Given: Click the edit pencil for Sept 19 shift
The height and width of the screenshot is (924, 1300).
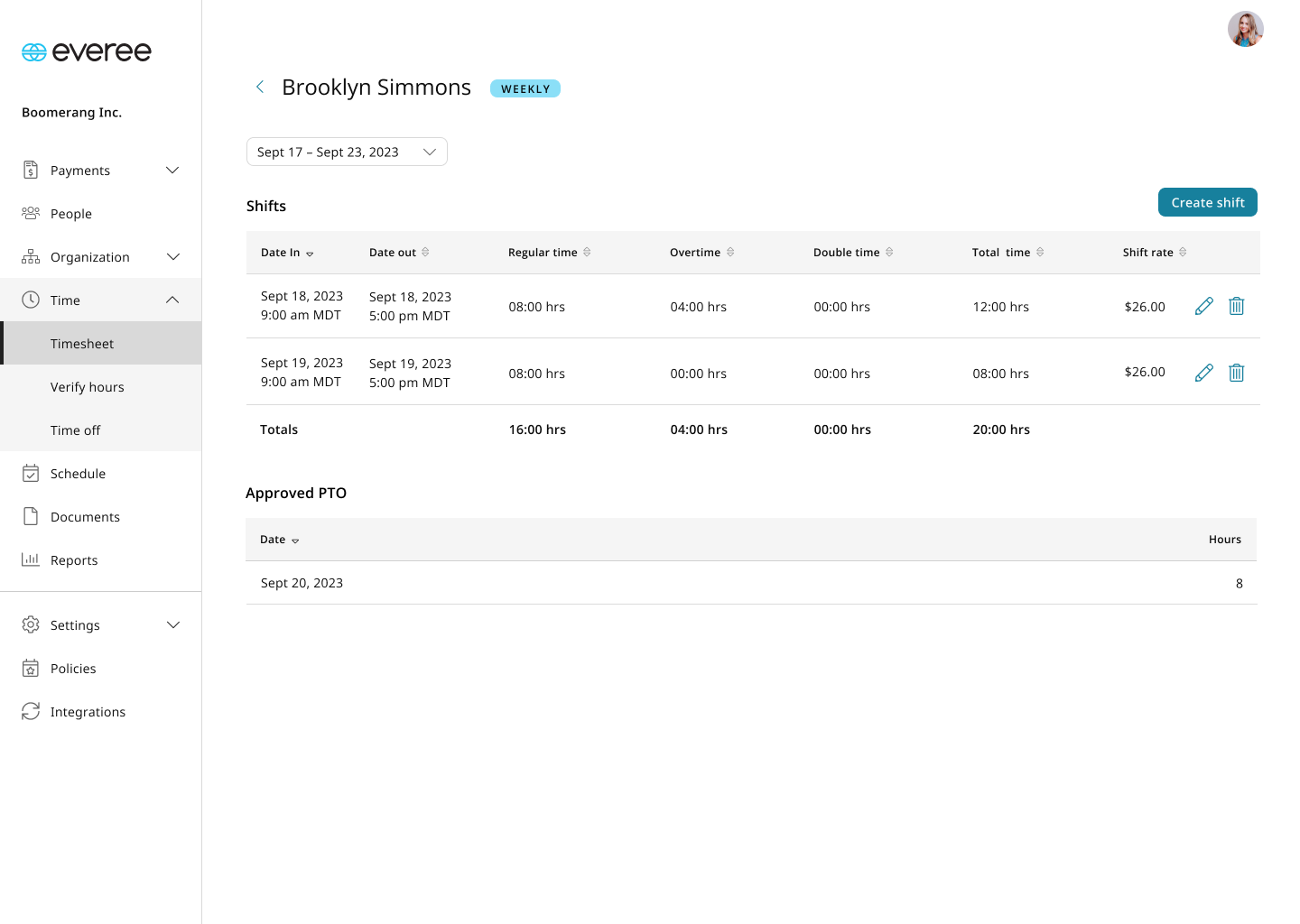Looking at the screenshot, I should point(1203,373).
